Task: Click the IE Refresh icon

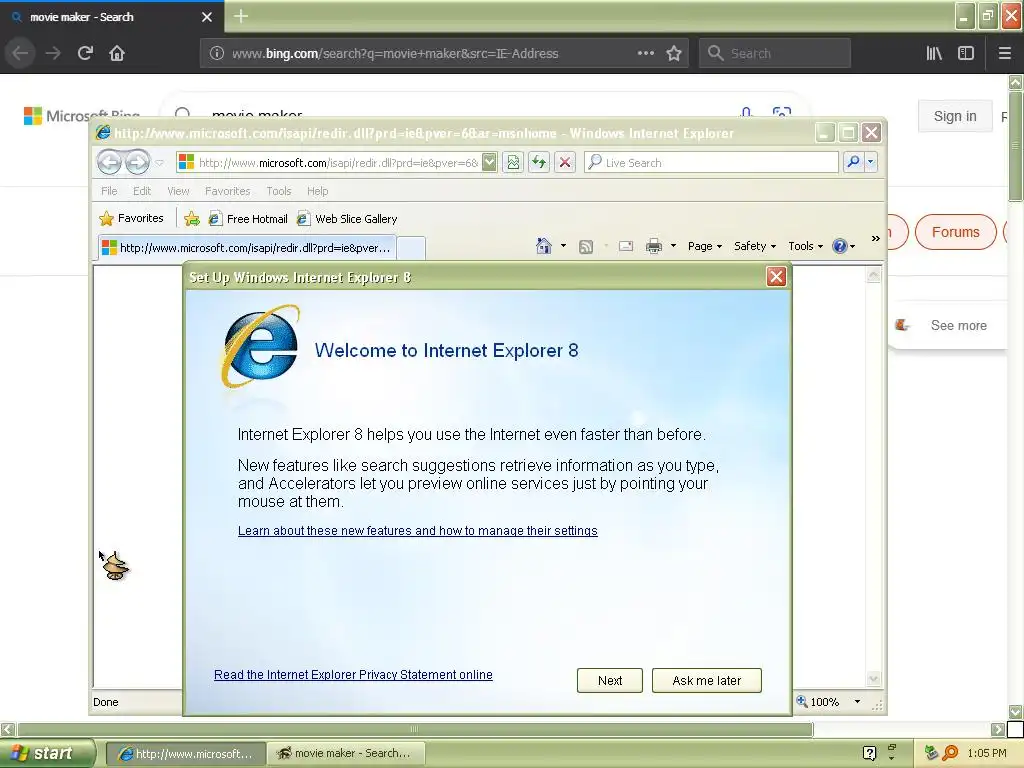Action: 539,163
